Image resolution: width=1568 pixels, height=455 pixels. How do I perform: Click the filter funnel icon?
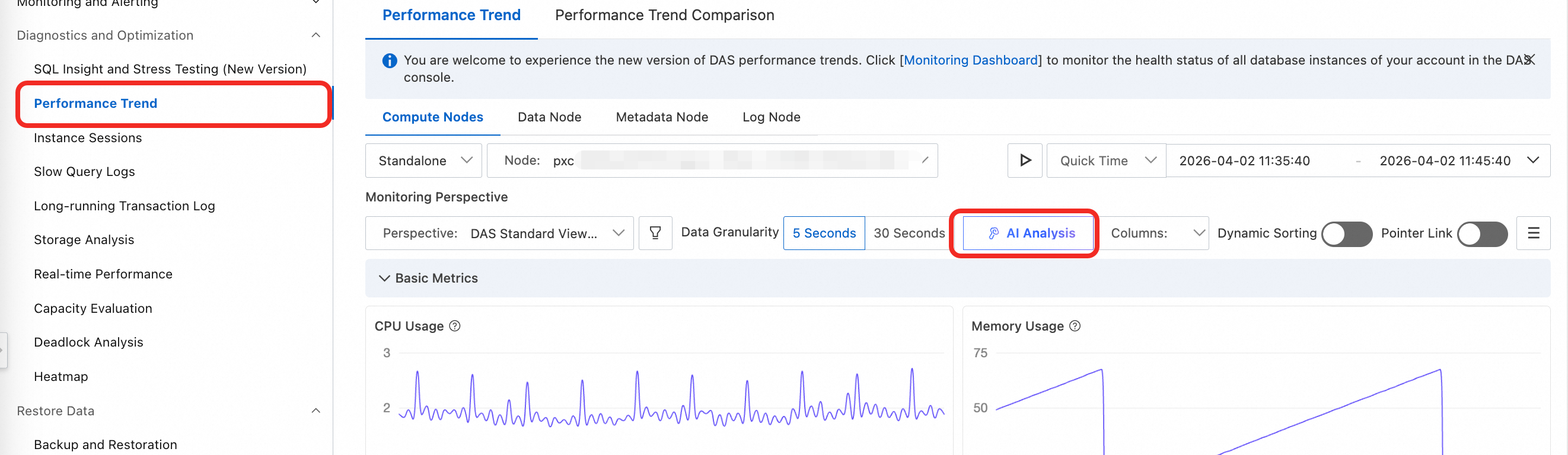(x=655, y=233)
